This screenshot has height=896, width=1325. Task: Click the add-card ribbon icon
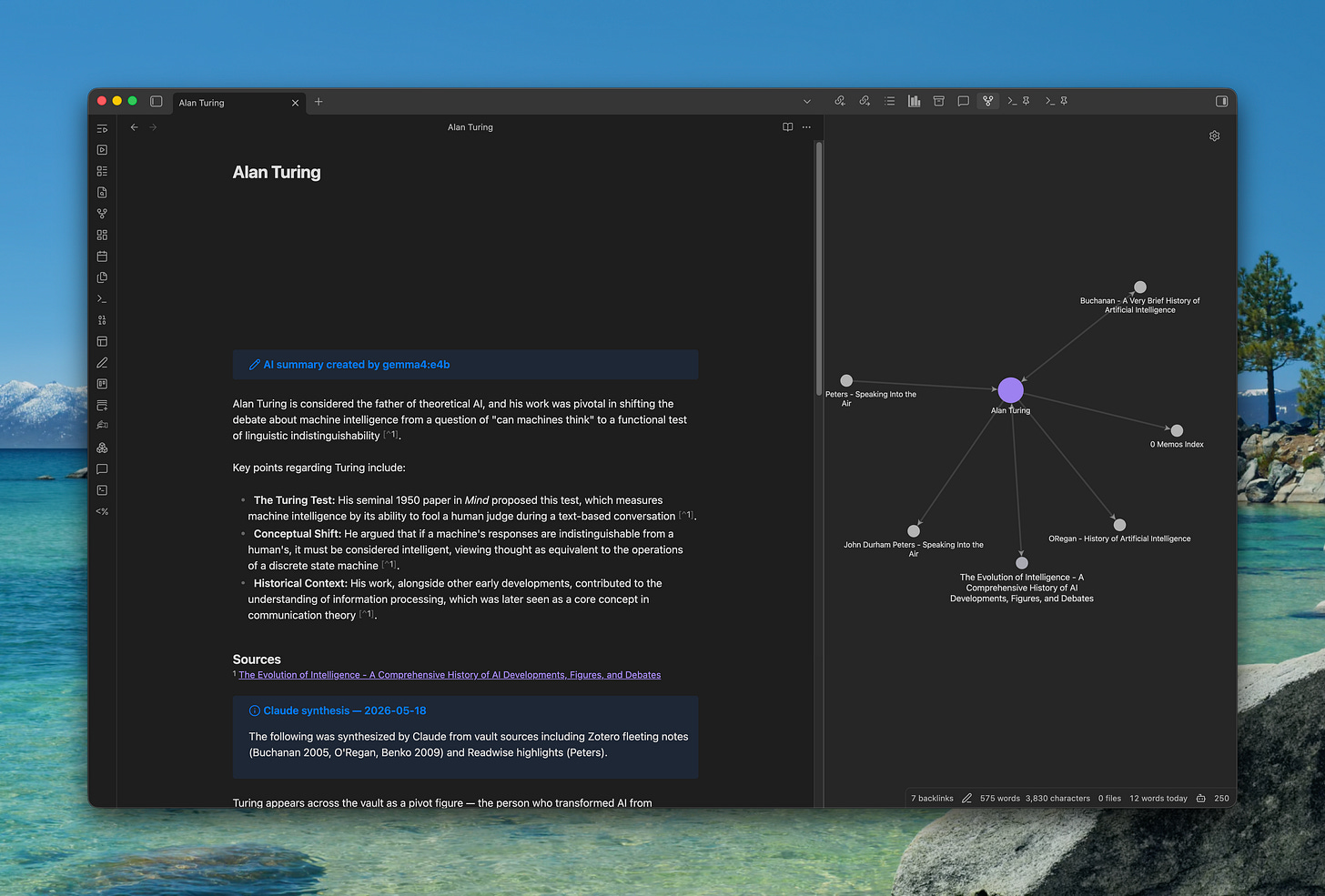click(102, 405)
